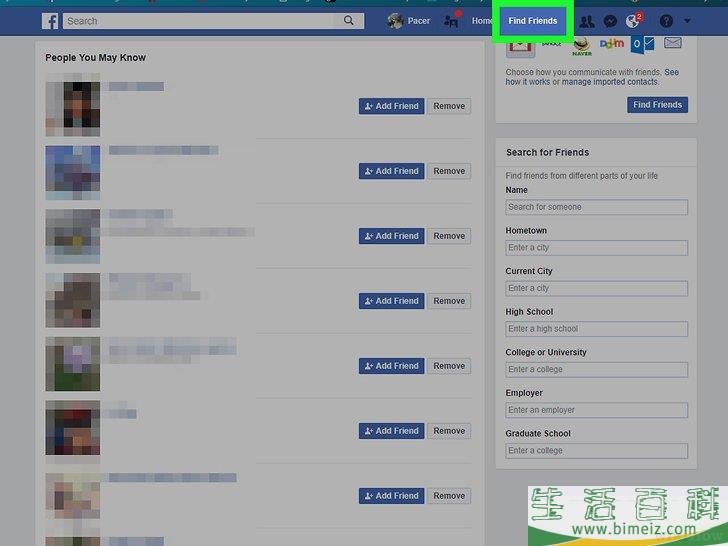Viewport: 728px width, 546px height.
Task: Choose the Outlook contact import icon
Action: coord(642,45)
